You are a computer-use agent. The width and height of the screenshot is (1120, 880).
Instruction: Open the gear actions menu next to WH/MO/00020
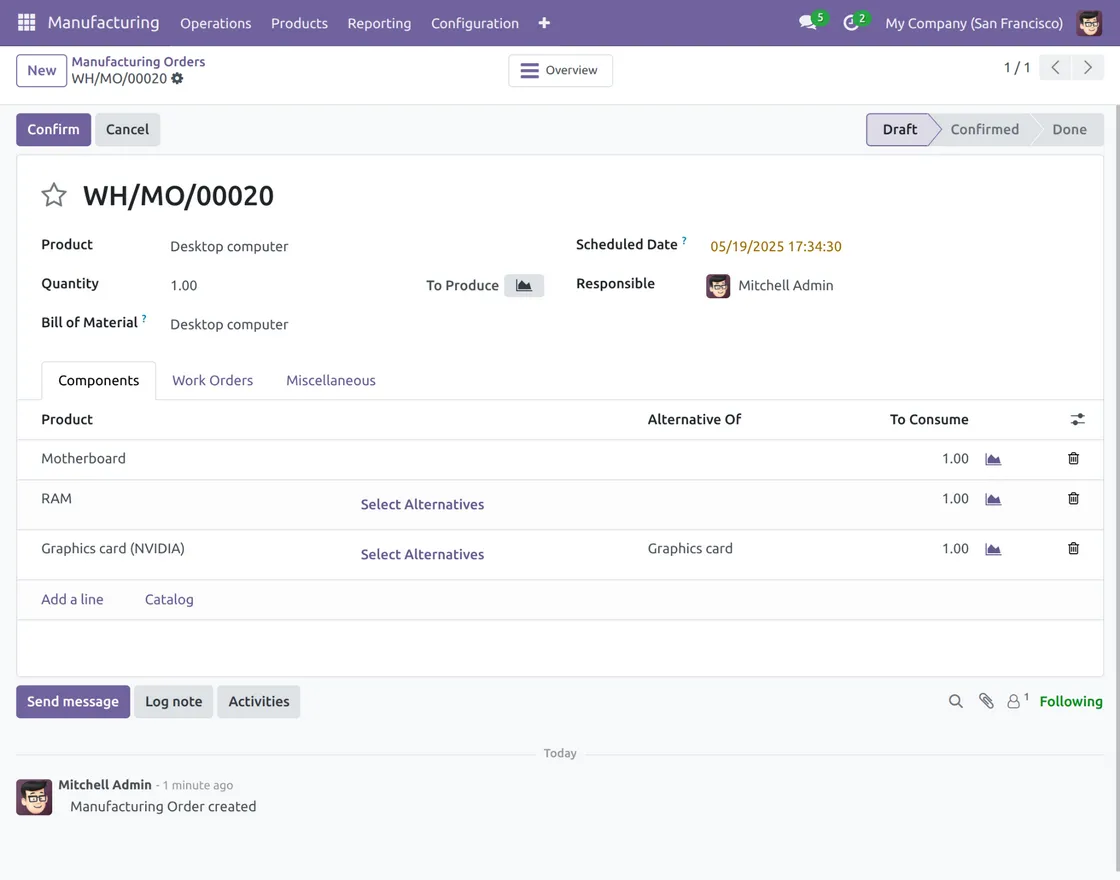click(x=177, y=79)
